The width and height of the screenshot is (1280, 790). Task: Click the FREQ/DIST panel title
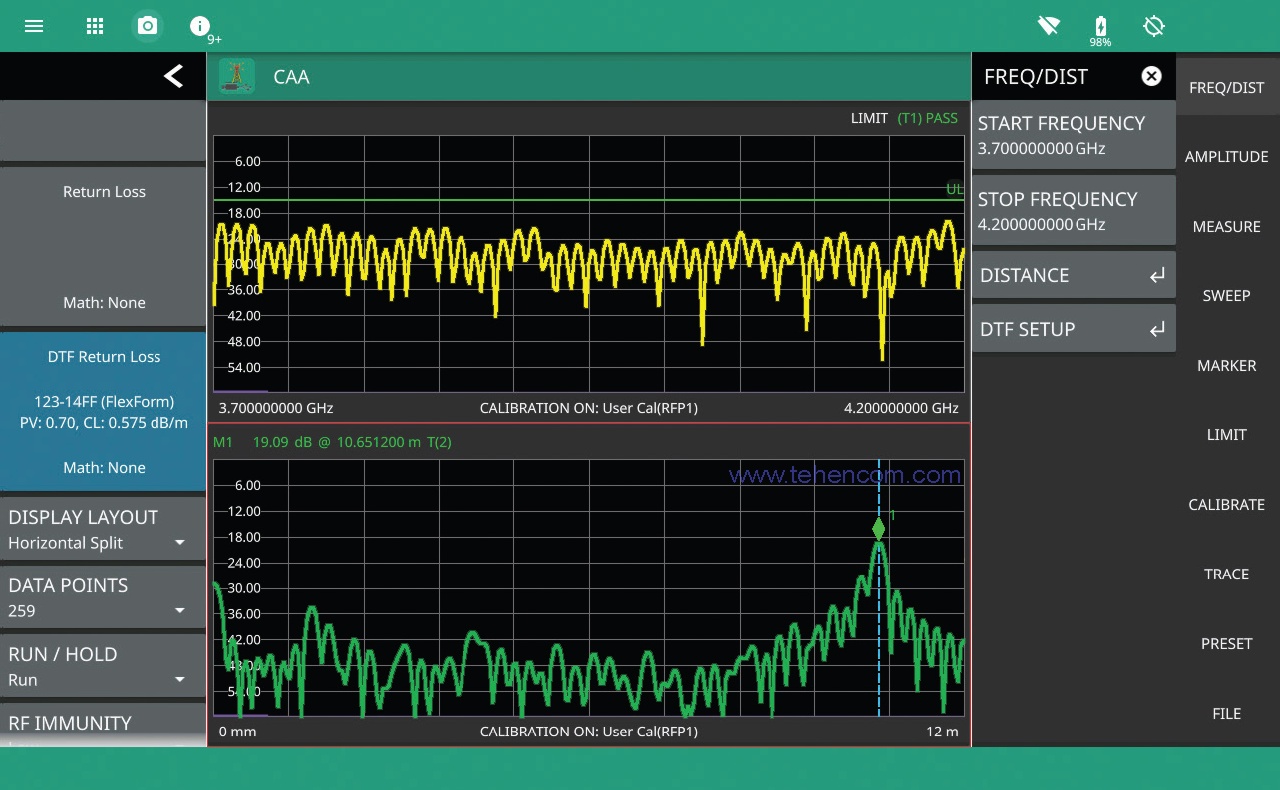(x=1036, y=77)
